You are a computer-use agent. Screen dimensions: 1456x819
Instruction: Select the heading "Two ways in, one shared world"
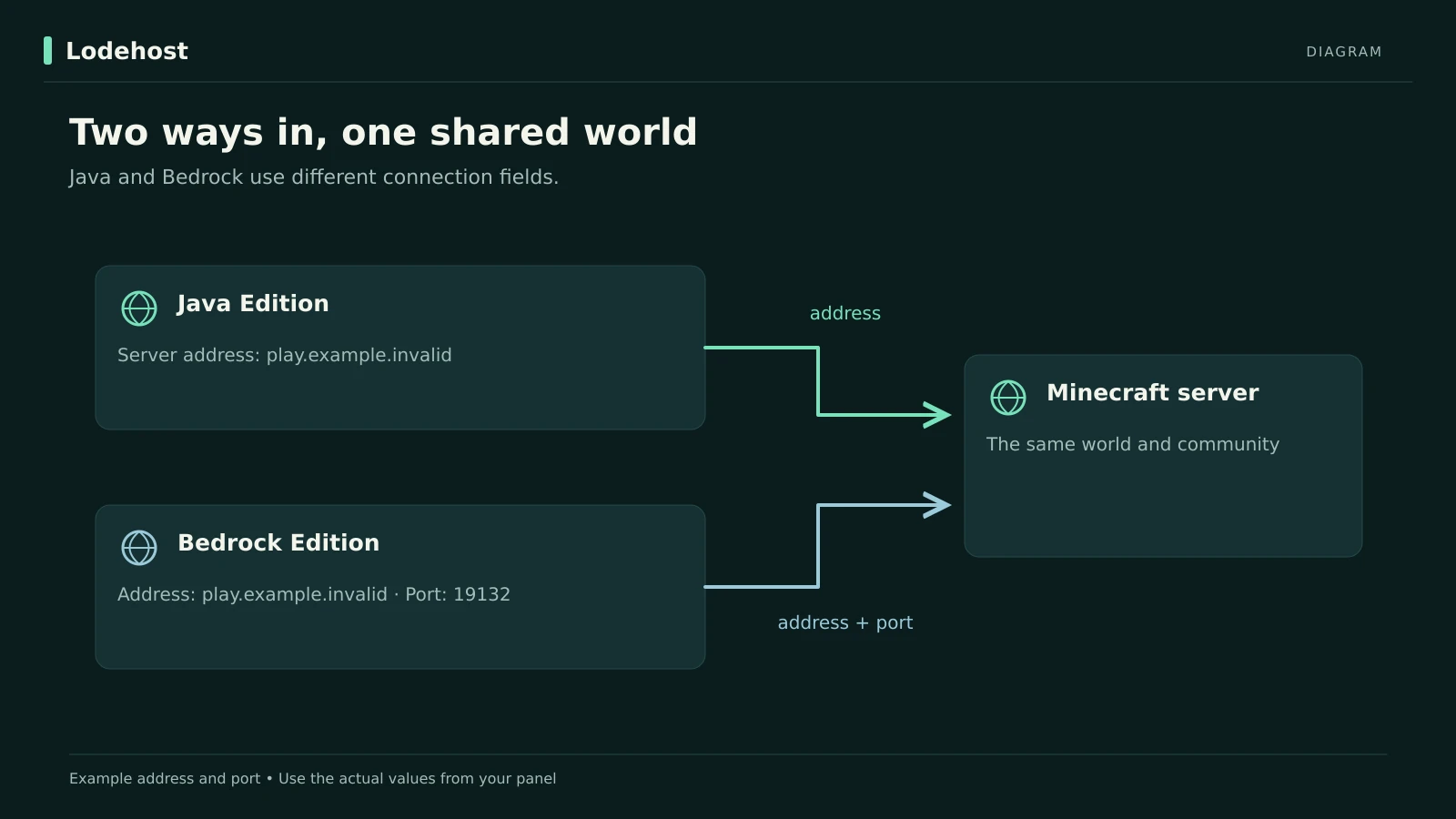pyautogui.click(x=383, y=132)
